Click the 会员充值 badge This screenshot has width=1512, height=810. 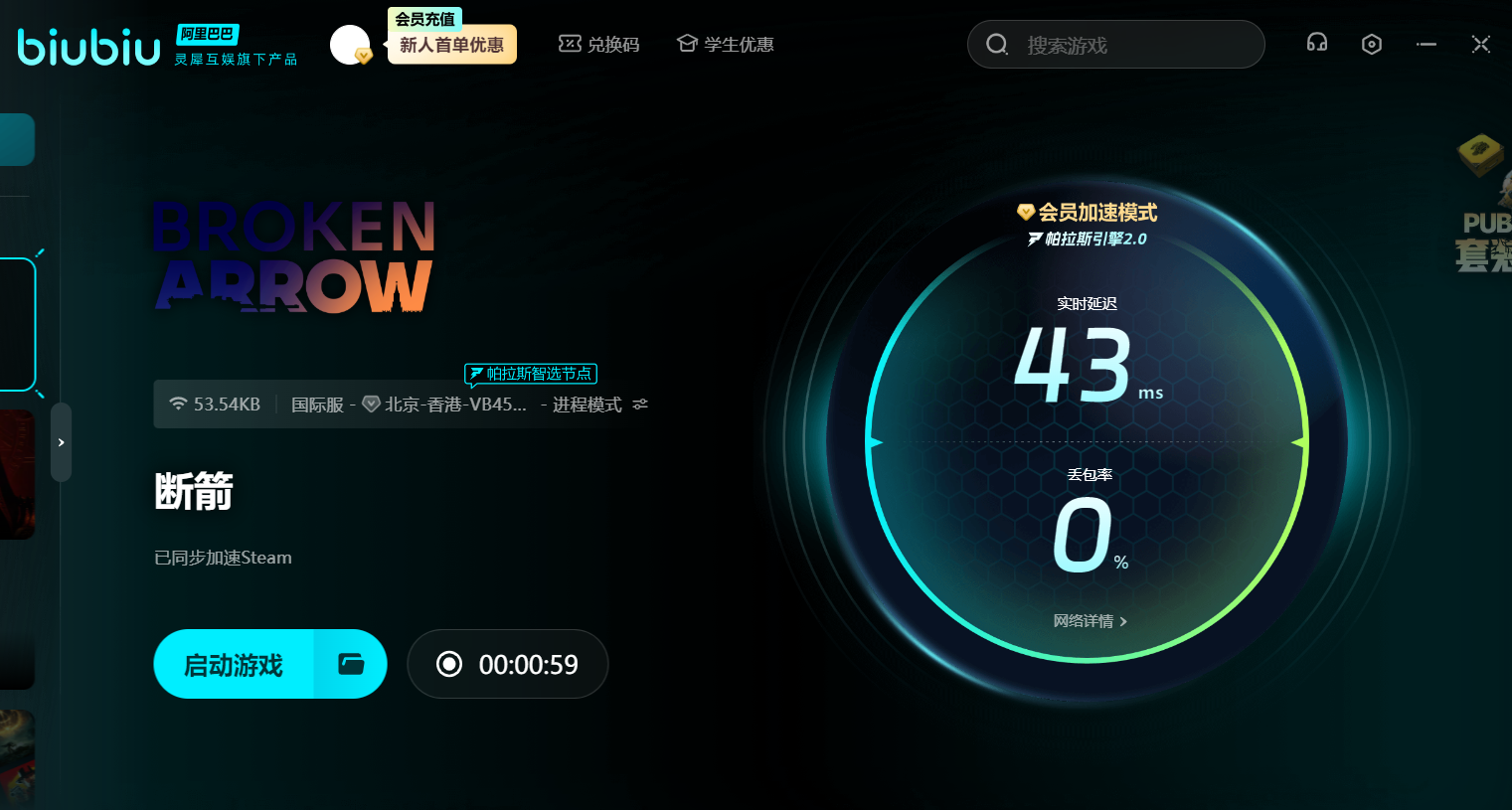point(424,19)
